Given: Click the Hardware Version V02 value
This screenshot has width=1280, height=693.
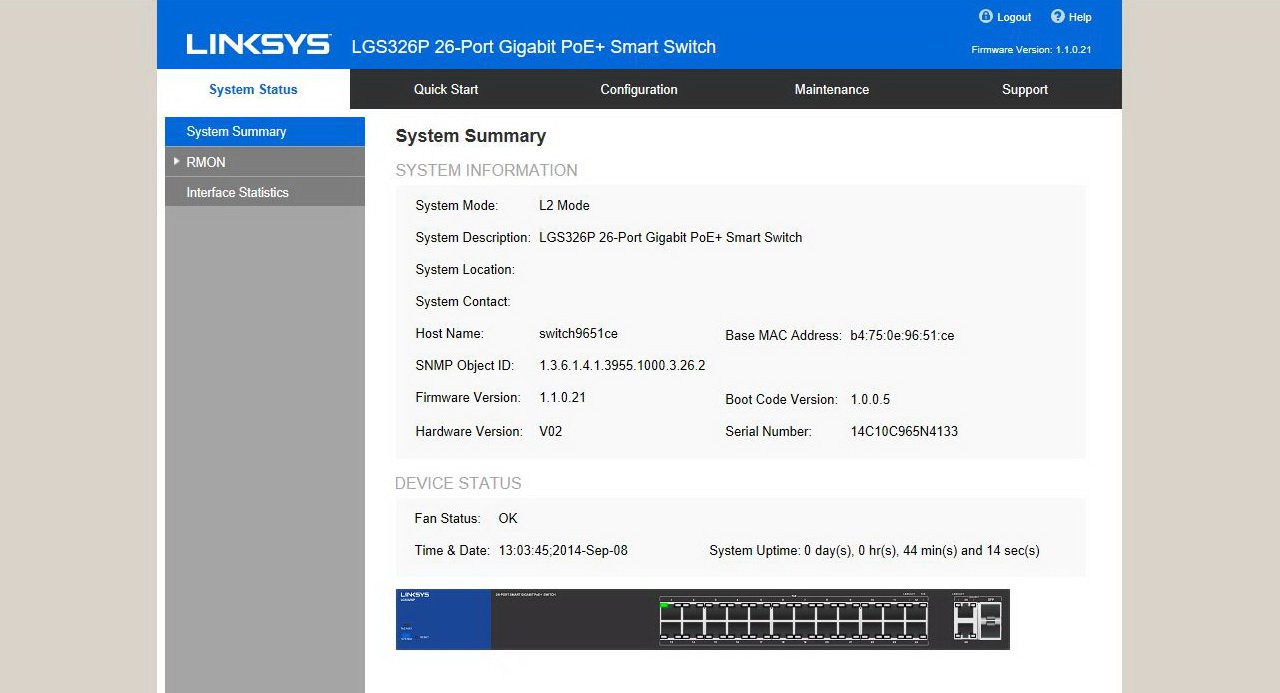Looking at the screenshot, I should (x=551, y=432).
